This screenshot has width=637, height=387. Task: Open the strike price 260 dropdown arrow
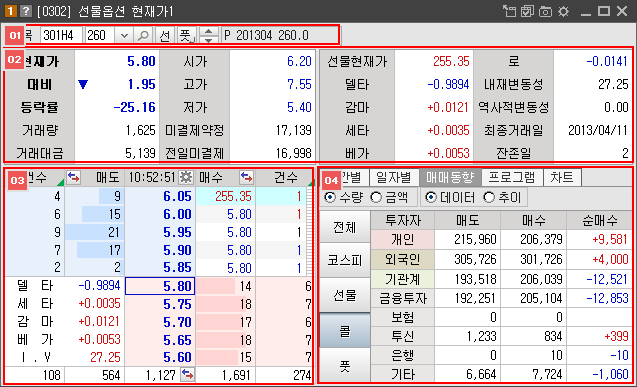pos(124,36)
